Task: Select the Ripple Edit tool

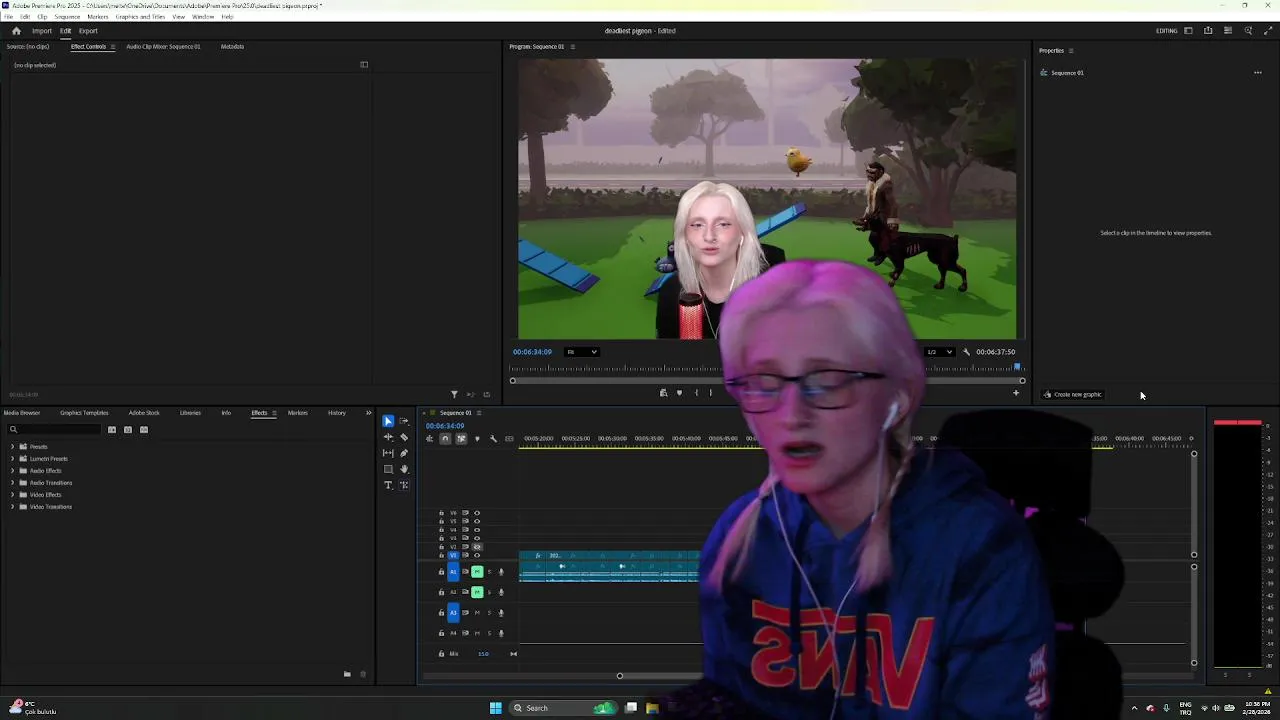Action: pos(388,437)
